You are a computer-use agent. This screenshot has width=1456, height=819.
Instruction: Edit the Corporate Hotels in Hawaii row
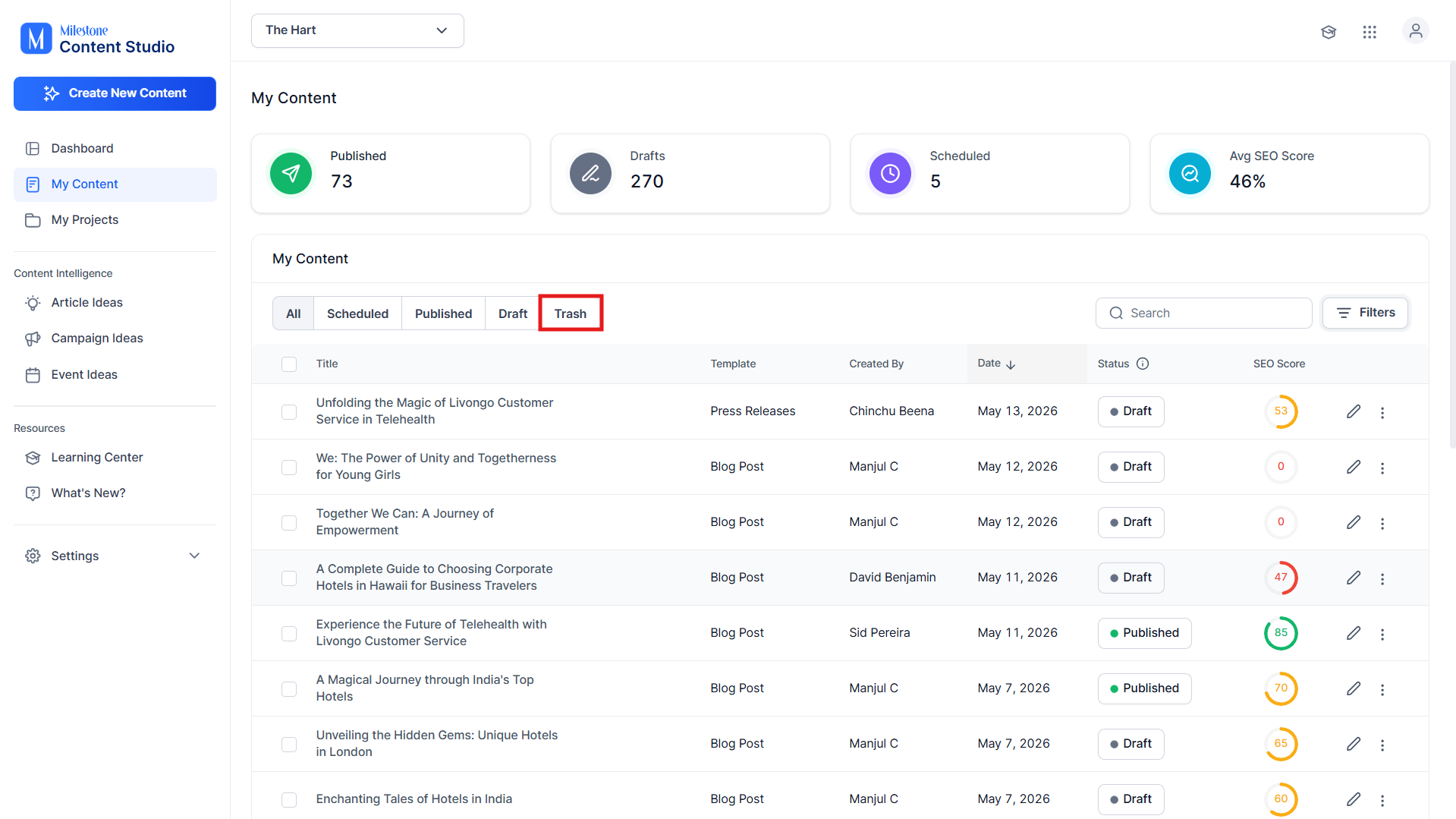click(1354, 578)
